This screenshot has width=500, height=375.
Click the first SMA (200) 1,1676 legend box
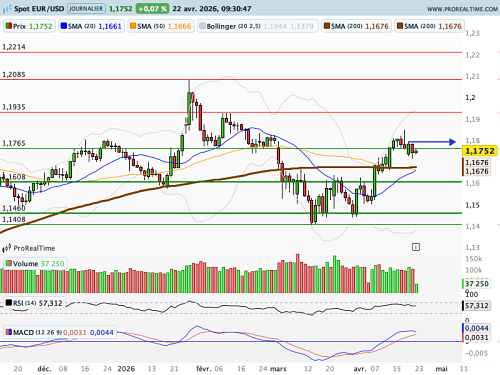pos(356,26)
